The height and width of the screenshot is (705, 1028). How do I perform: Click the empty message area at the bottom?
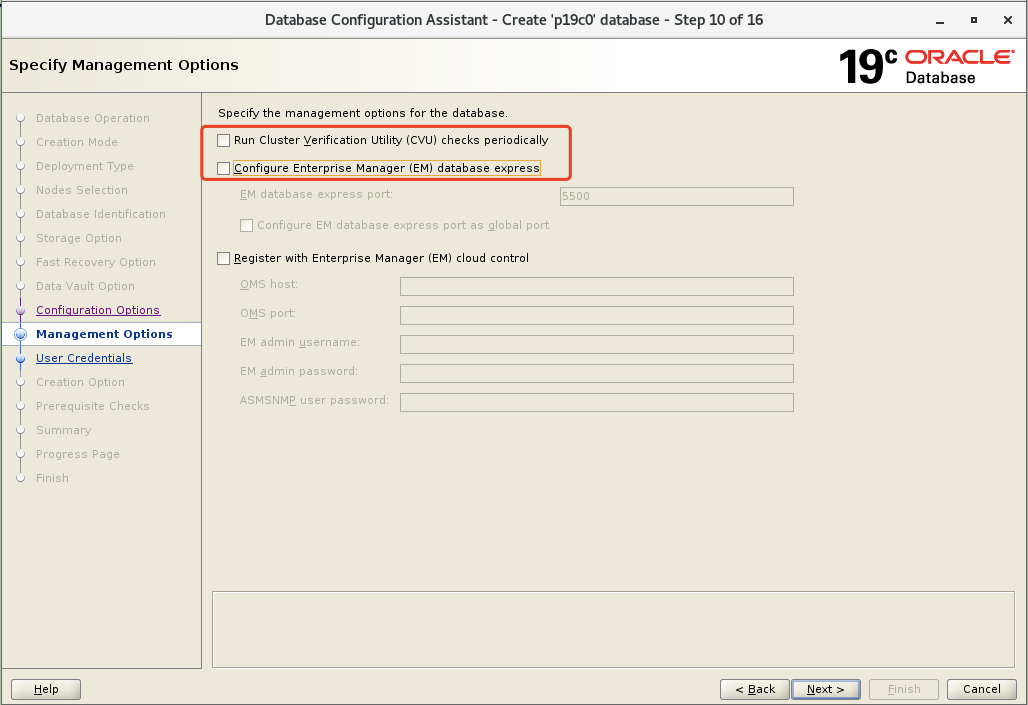(x=613, y=630)
